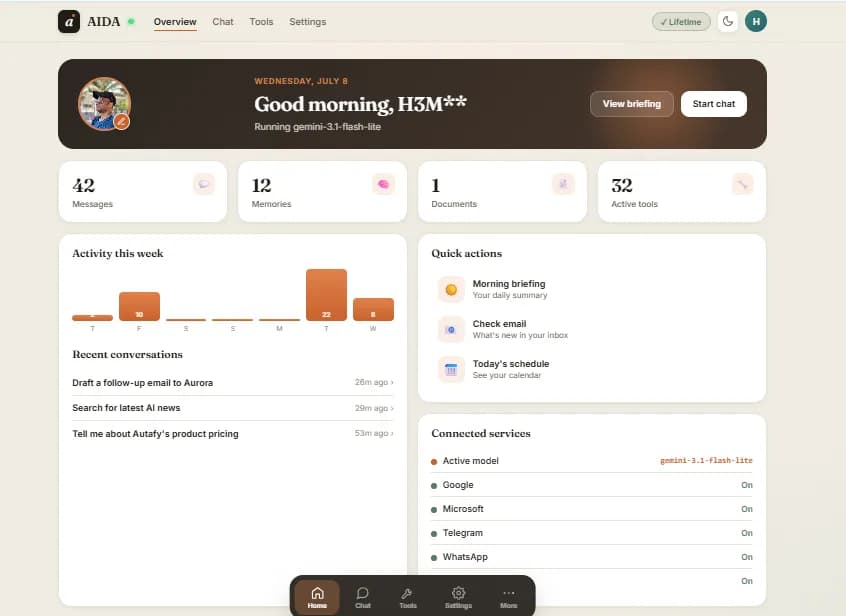Click the Telegram service row name
This screenshot has height=616, width=846.
[x=463, y=533]
